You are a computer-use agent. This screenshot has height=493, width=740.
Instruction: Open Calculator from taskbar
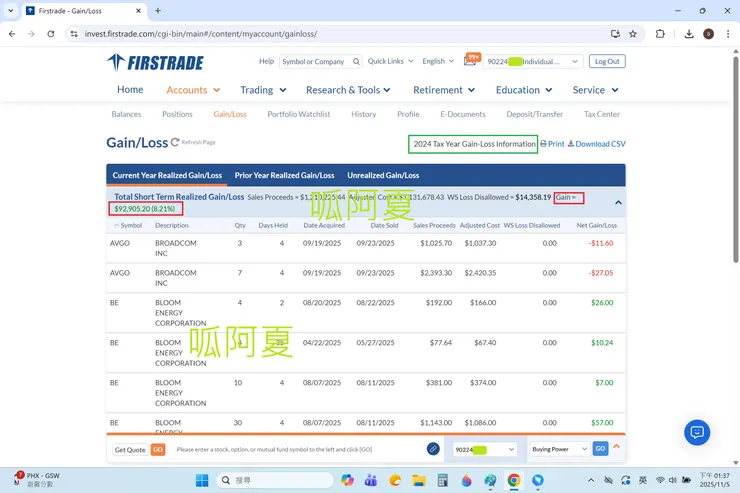pos(442,480)
